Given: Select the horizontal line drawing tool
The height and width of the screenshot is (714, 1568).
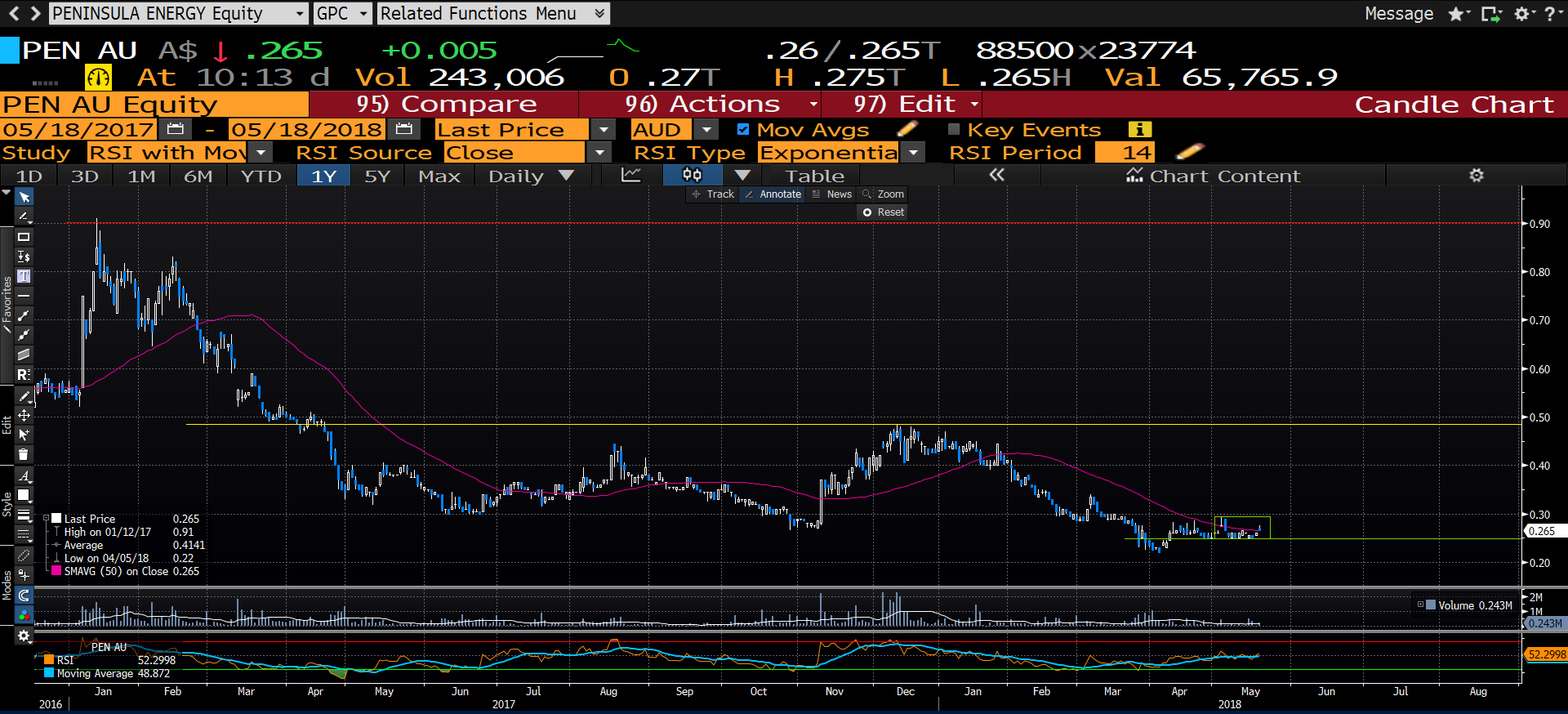Looking at the screenshot, I should pos(24,296).
